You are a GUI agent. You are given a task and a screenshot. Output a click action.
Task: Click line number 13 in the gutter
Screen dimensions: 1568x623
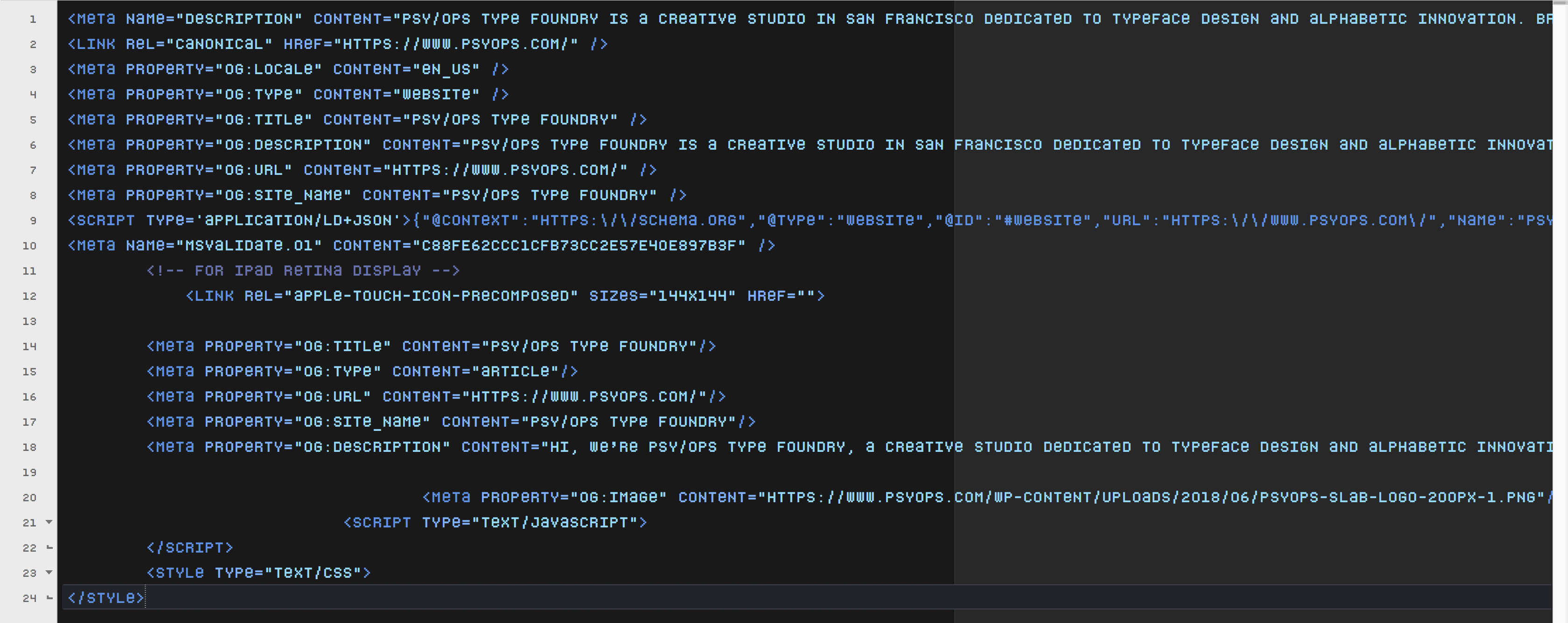coord(29,321)
